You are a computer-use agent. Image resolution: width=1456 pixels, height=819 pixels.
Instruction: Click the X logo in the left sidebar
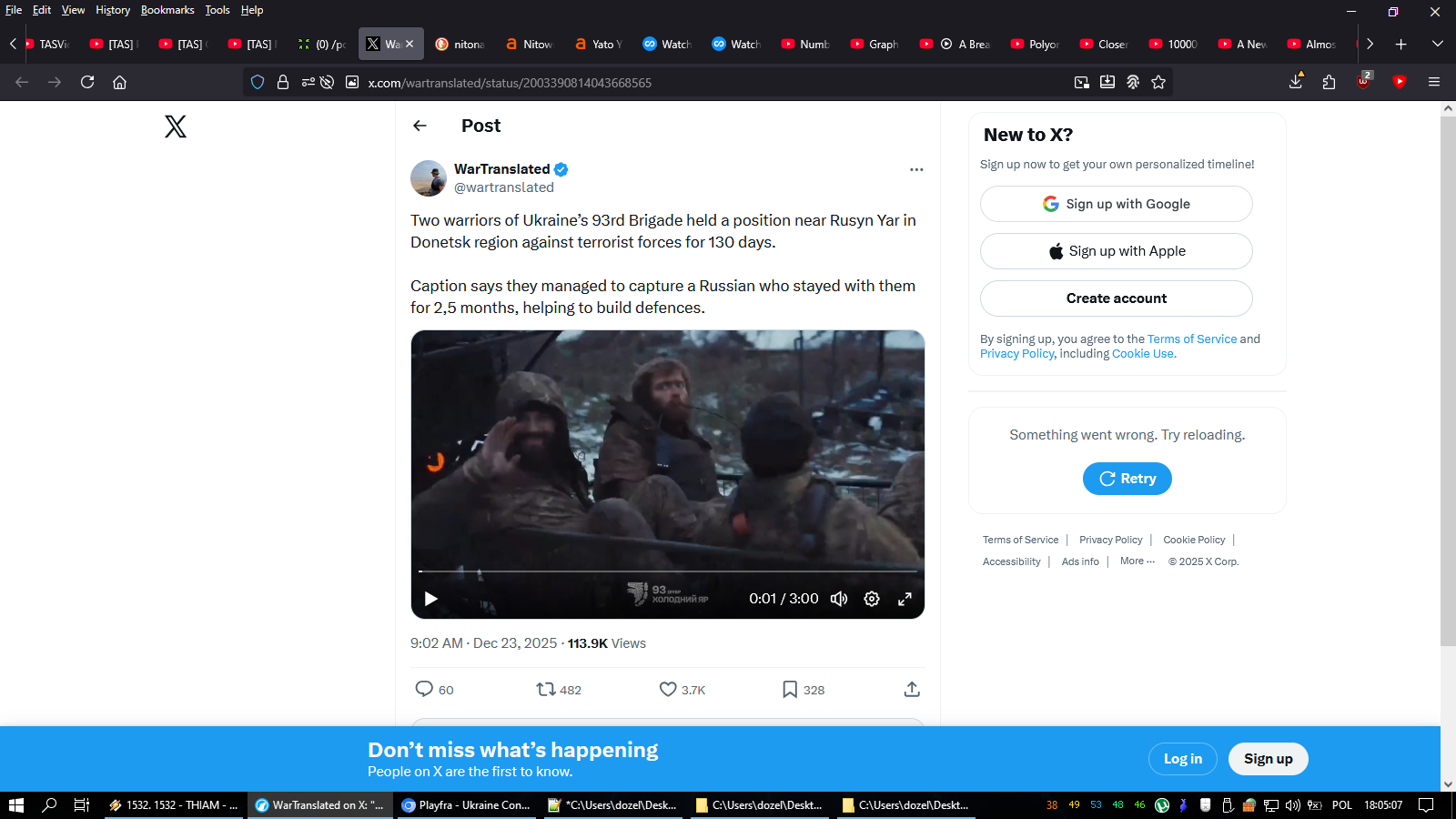click(x=176, y=126)
